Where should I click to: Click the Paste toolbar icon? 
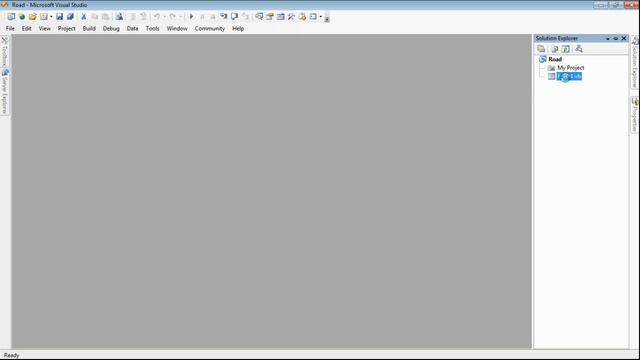(x=105, y=17)
